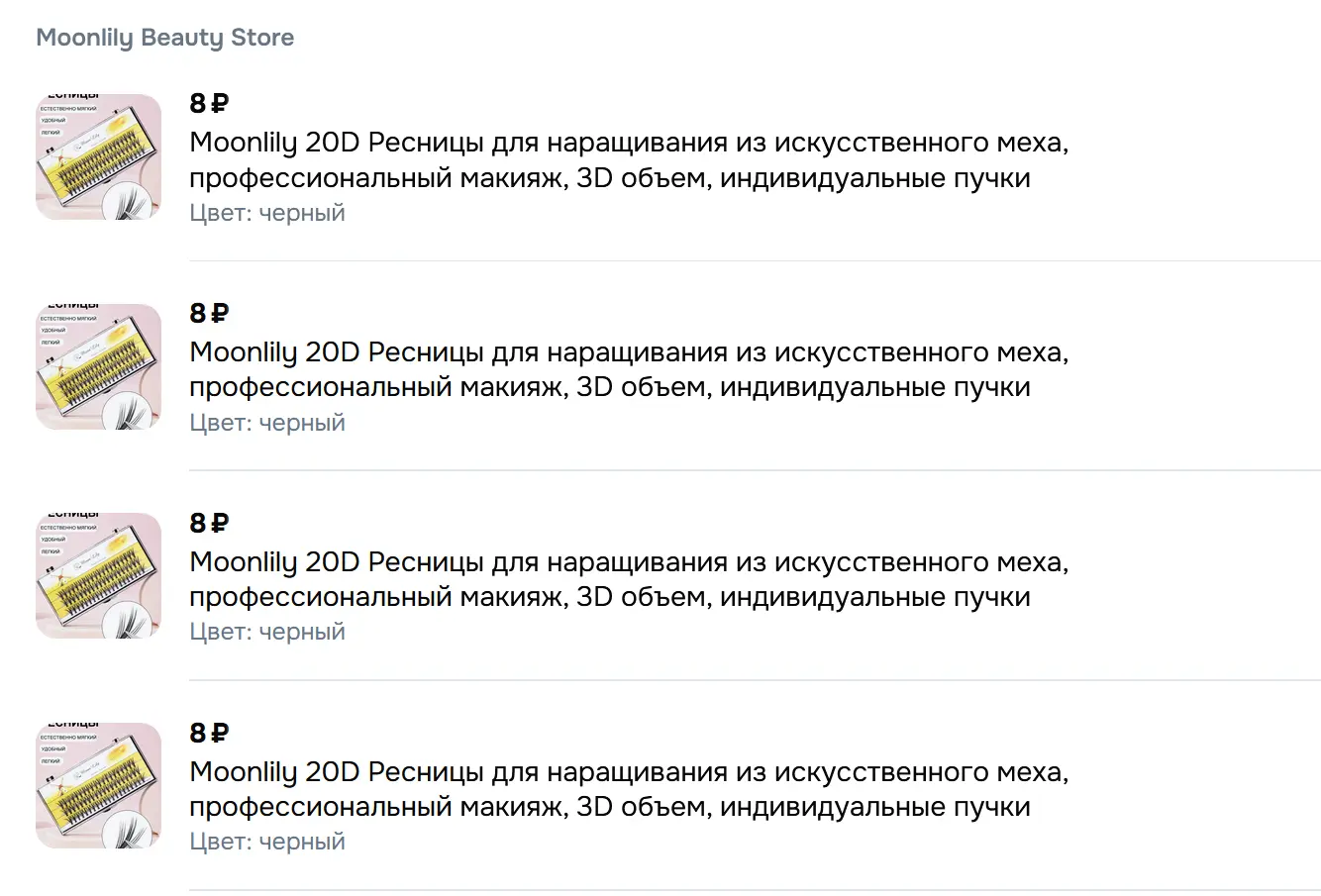Open the fourth Moonlily 20D Ресницы title
1321x896 pixels.
click(629, 789)
